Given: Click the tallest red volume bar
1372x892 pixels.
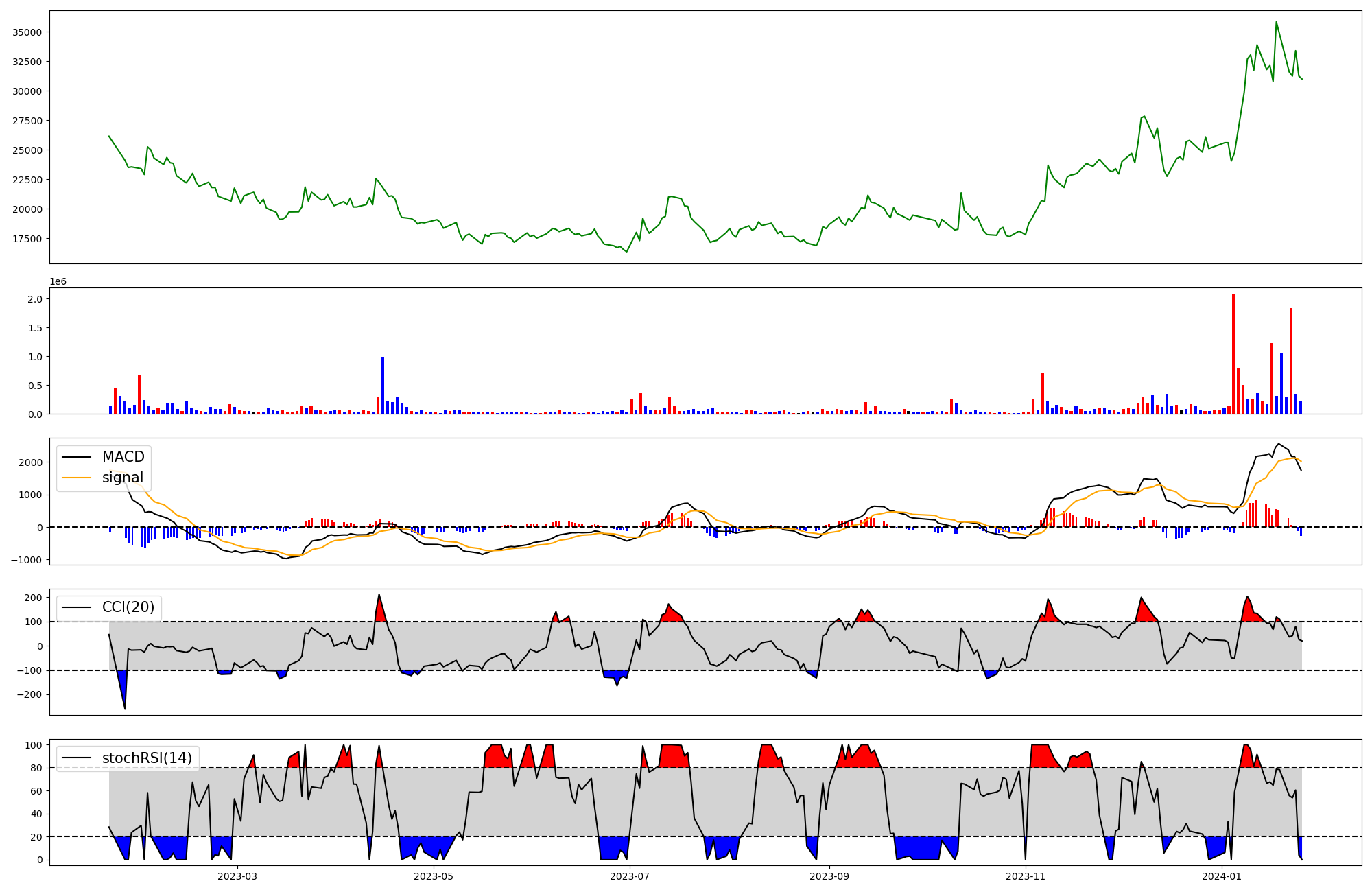Looking at the screenshot, I should [1233, 353].
